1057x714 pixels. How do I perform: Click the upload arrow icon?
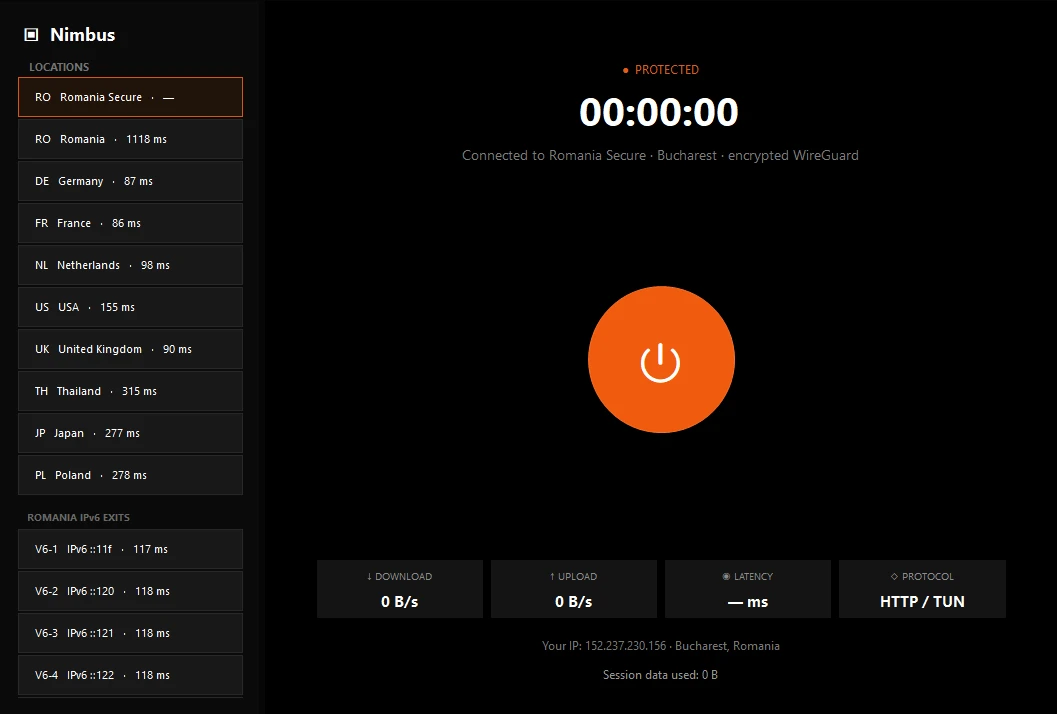[x=552, y=576]
